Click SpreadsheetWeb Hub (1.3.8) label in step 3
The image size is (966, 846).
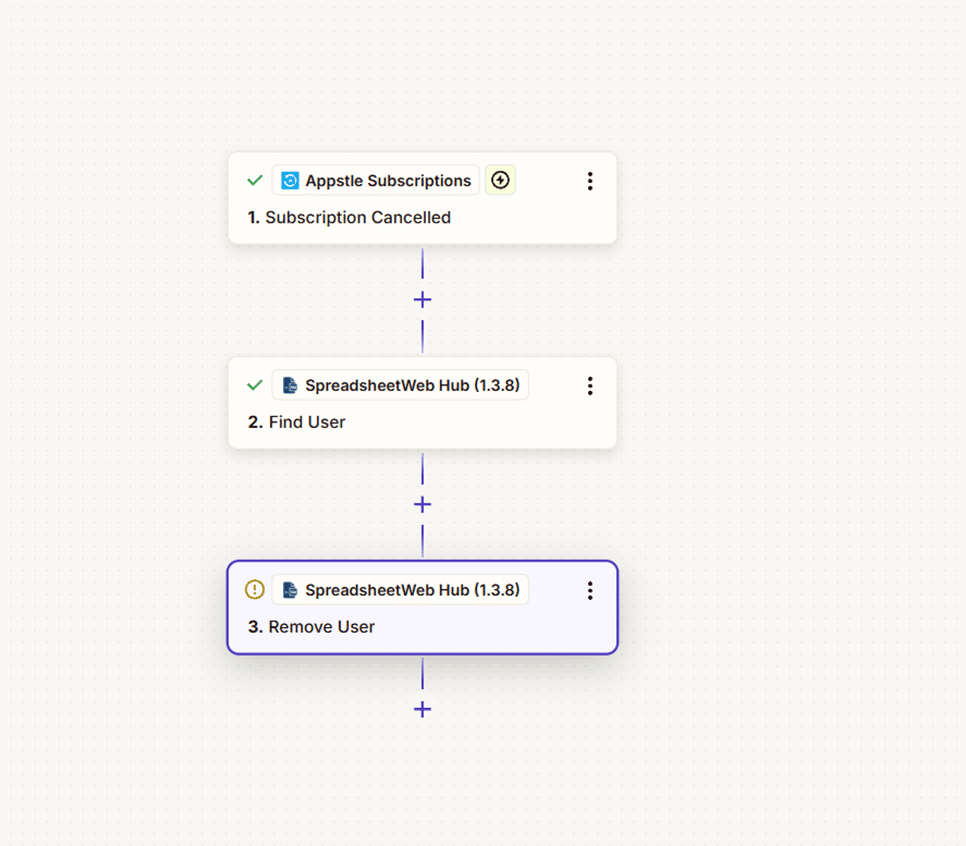412,590
